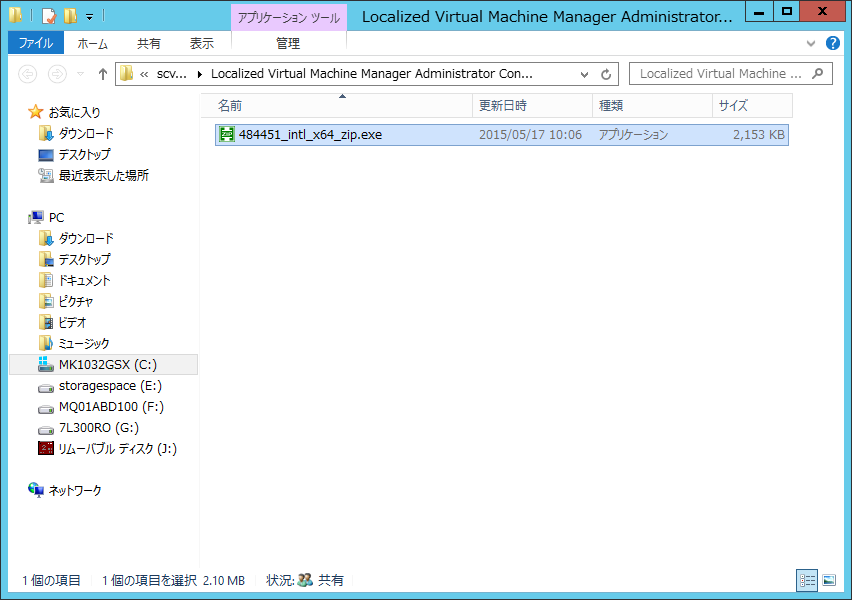The image size is (852, 600).
Task: Open the ファイル menu tab
Action: point(36,43)
